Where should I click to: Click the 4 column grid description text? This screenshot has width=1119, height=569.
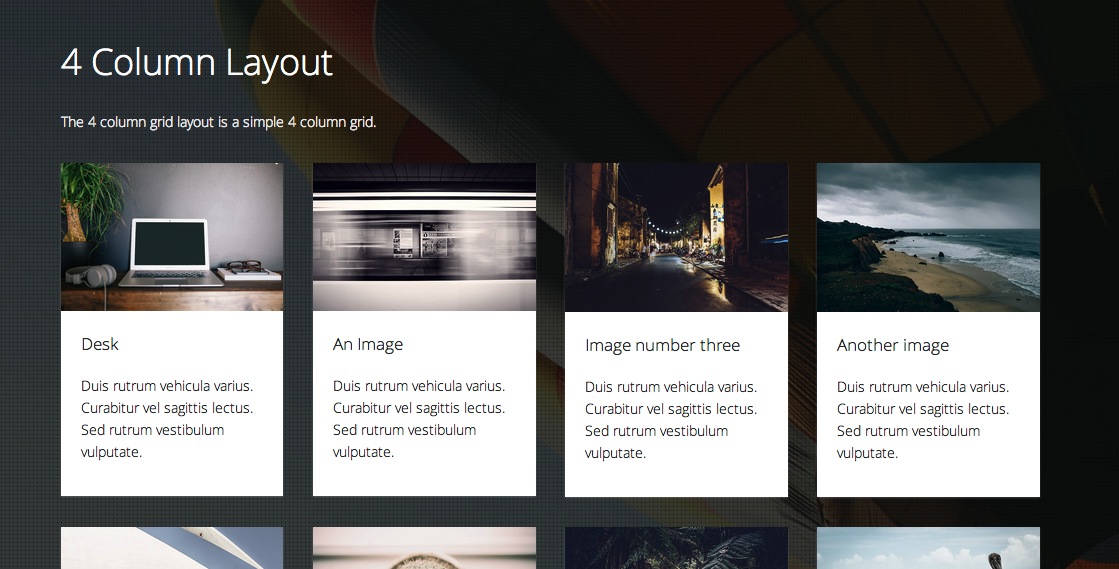click(x=218, y=122)
